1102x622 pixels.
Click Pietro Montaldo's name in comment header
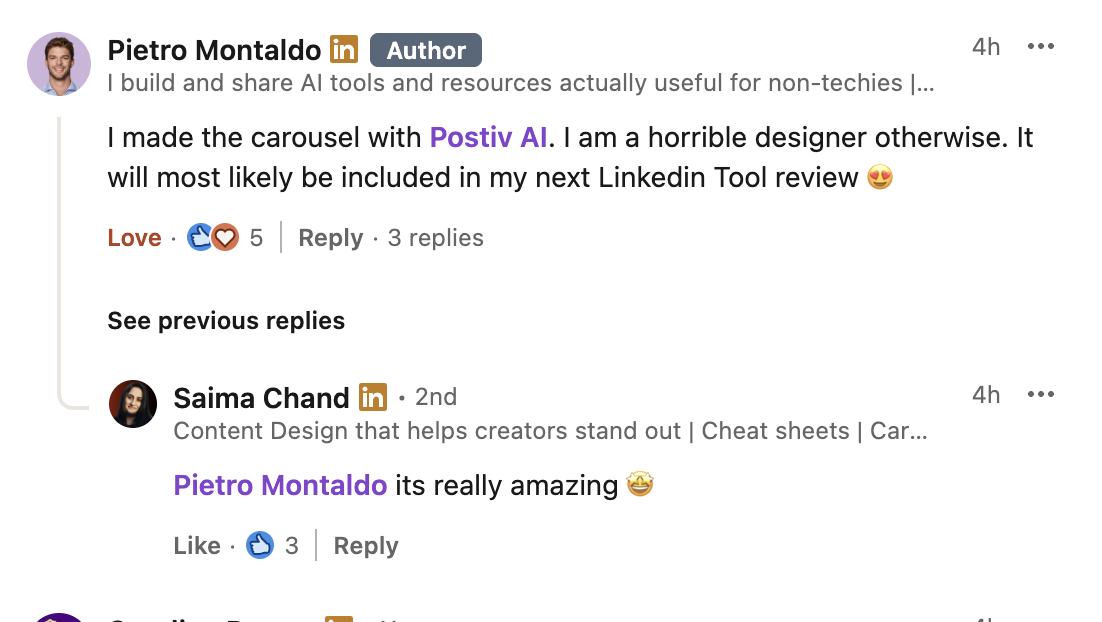pos(214,49)
